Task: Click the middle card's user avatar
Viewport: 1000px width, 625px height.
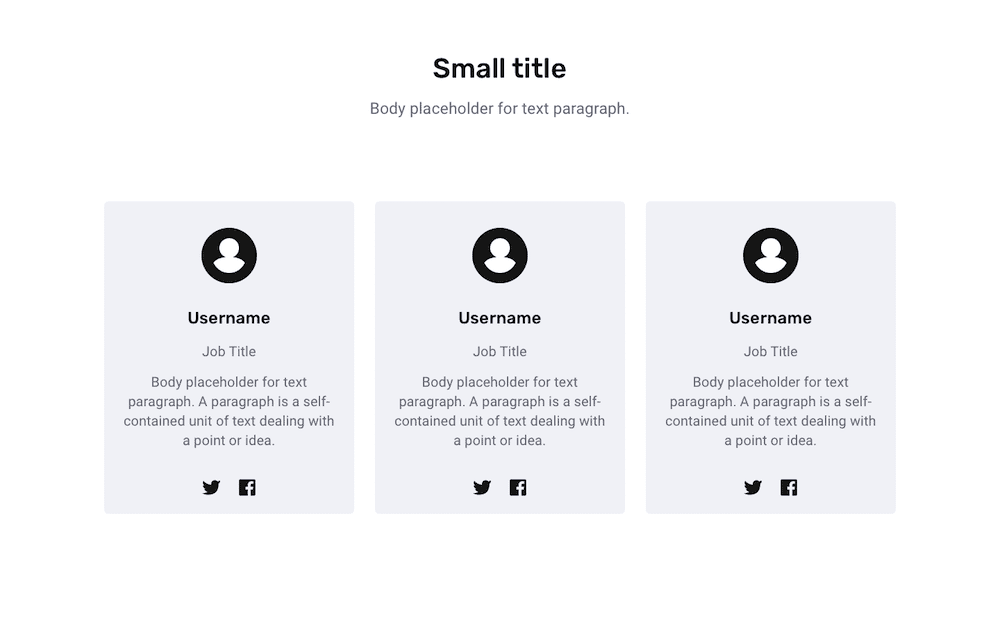Action: pyautogui.click(x=500, y=255)
